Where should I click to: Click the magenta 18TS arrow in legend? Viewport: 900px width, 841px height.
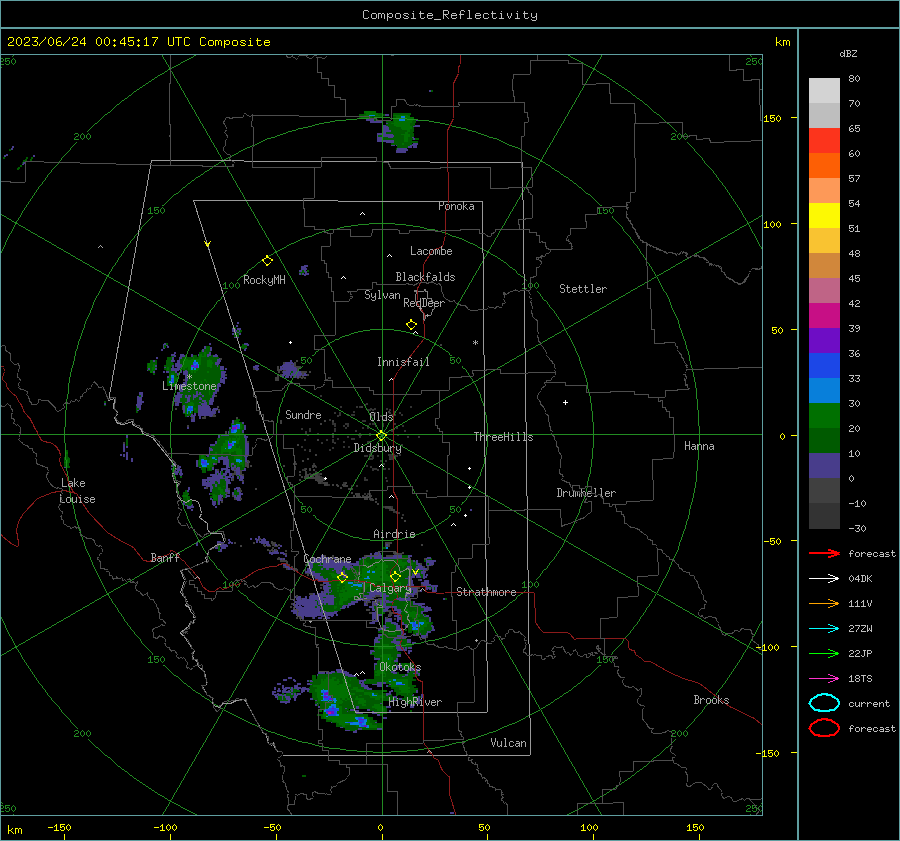[x=824, y=679]
